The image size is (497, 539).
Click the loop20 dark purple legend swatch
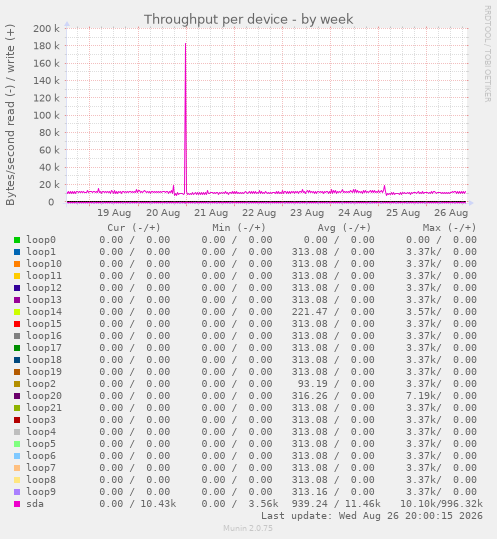pyautogui.click(x=17, y=396)
